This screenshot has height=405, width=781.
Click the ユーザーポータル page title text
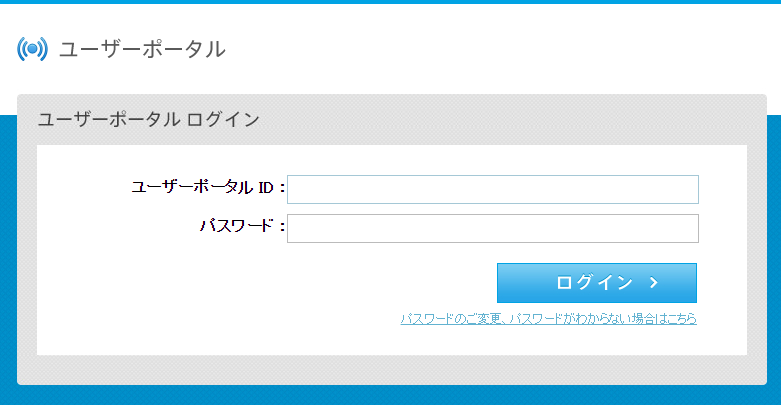[142, 48]
